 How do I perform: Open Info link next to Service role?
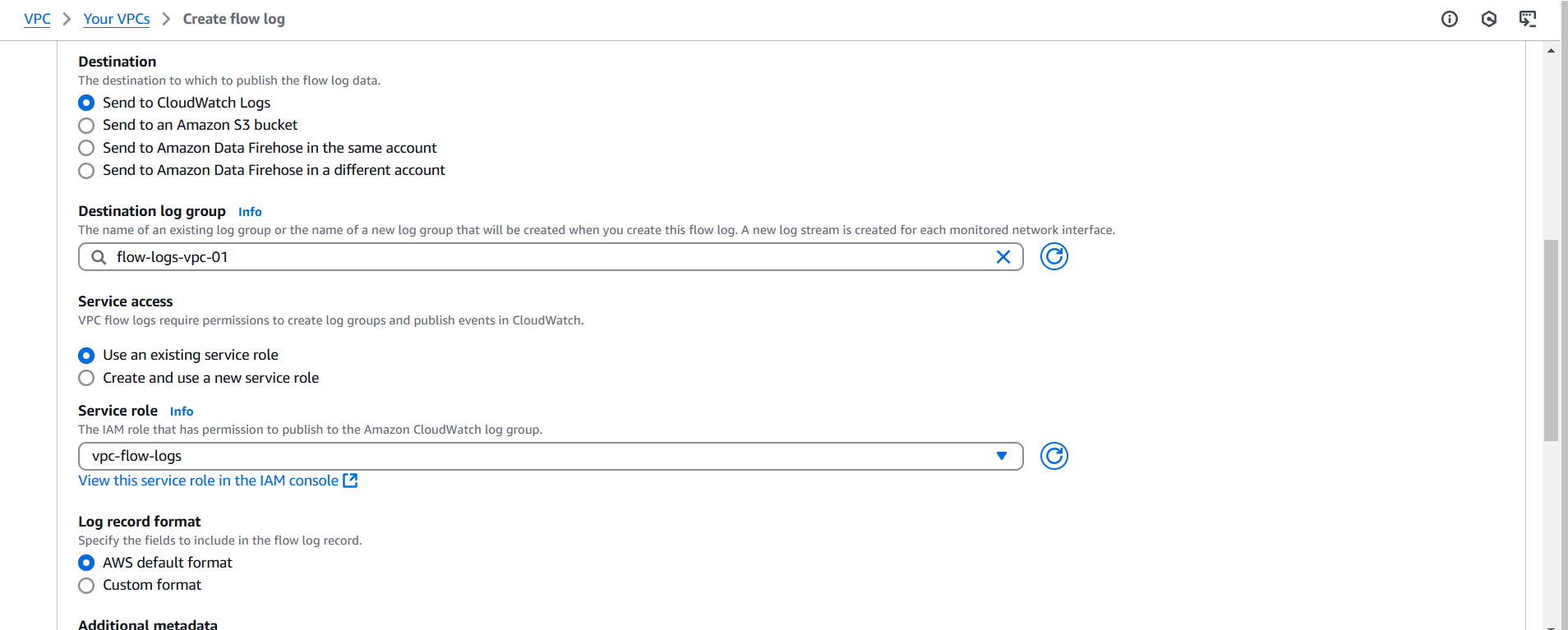click(x=182, y=412)
